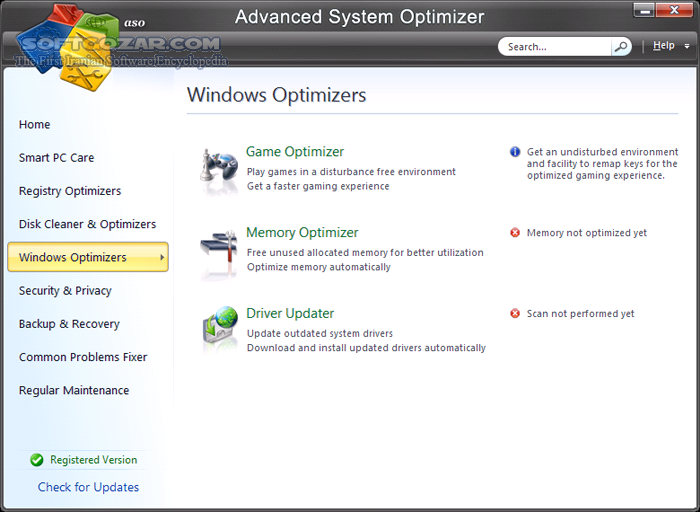Open Smart PC Care from sidebar
700x512 pixels.
click(x=56, y=158)
